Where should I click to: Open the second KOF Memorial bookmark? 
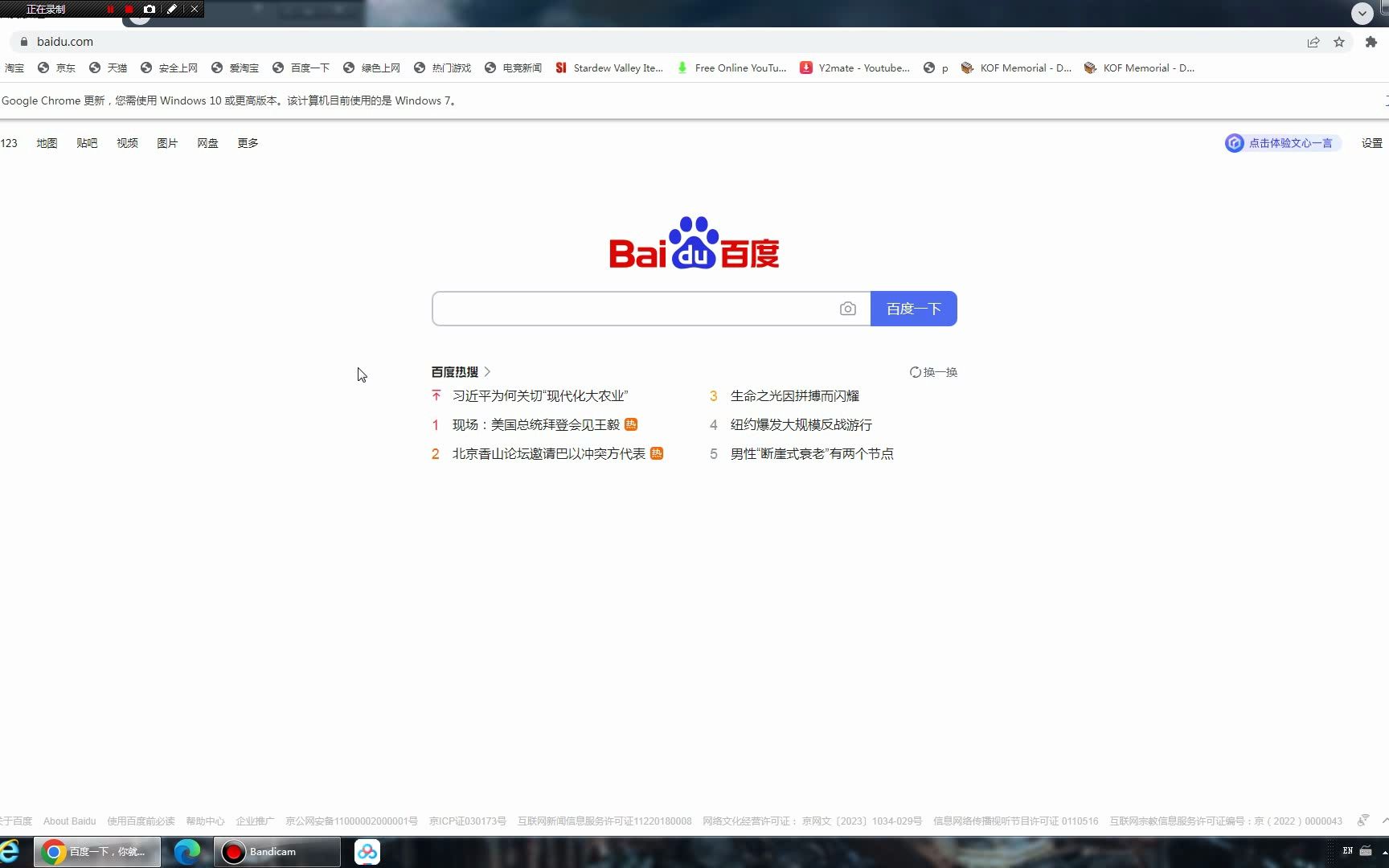(x=1139, y=68)
